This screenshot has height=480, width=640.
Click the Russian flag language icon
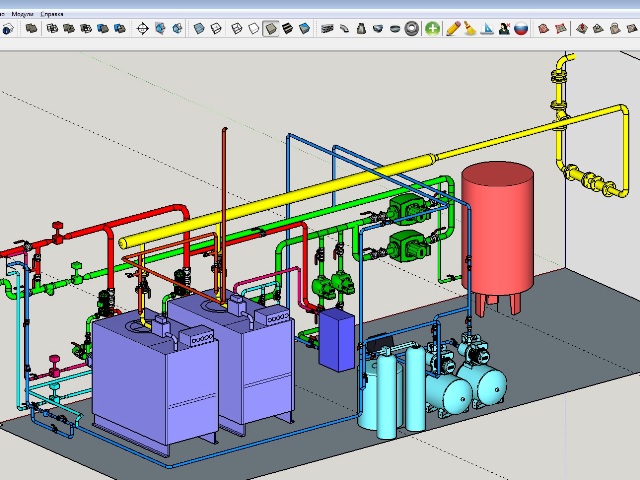(x=520, y=29)
